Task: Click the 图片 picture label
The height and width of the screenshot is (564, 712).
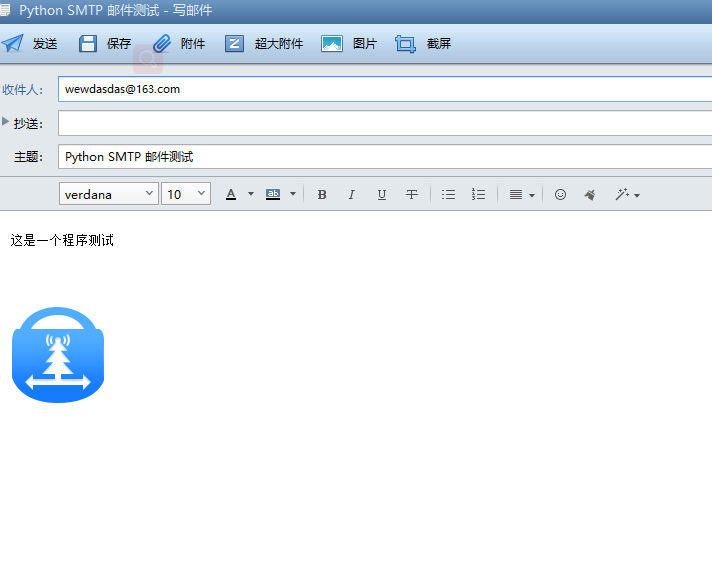Action: 365,44
